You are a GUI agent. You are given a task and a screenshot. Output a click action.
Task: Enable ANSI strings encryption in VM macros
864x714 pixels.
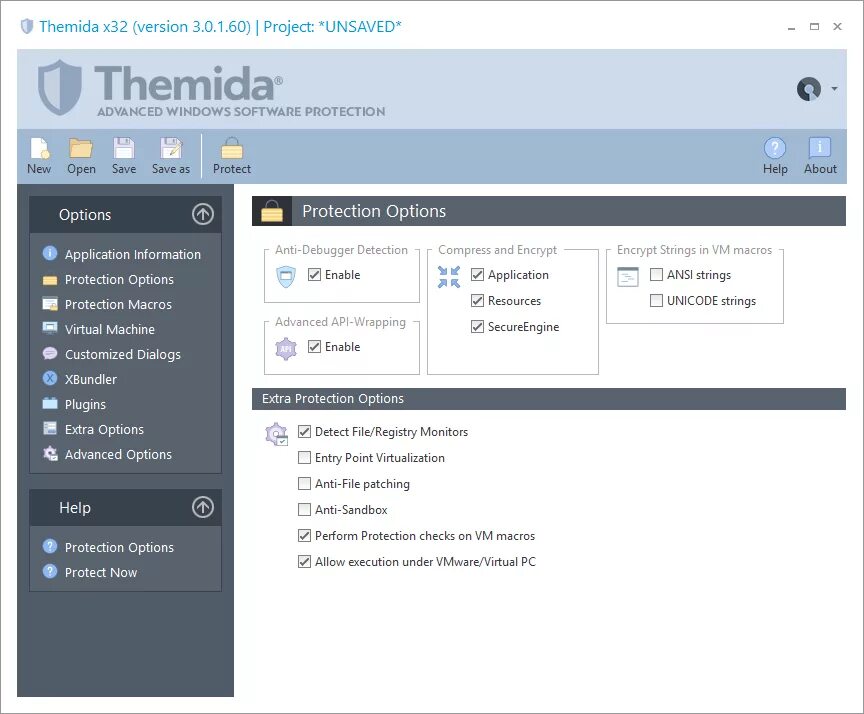pos(656,274)
